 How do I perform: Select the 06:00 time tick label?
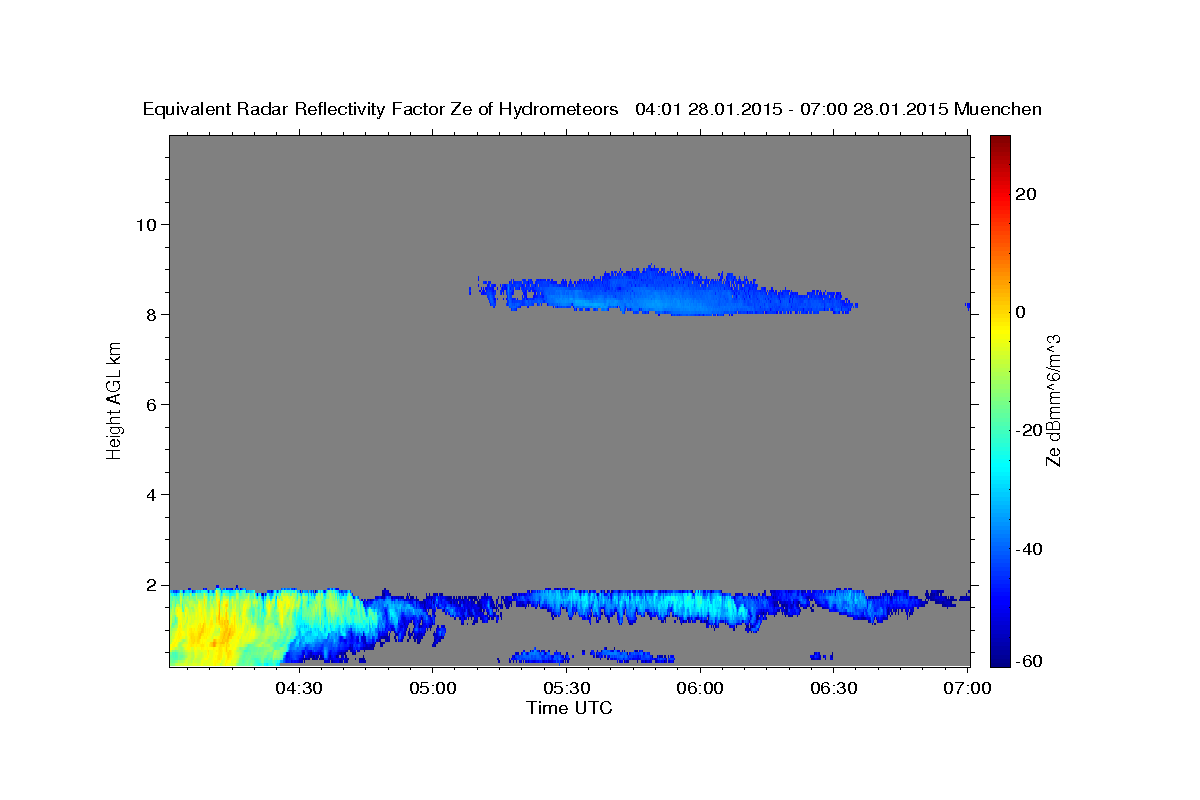(699, 688)
